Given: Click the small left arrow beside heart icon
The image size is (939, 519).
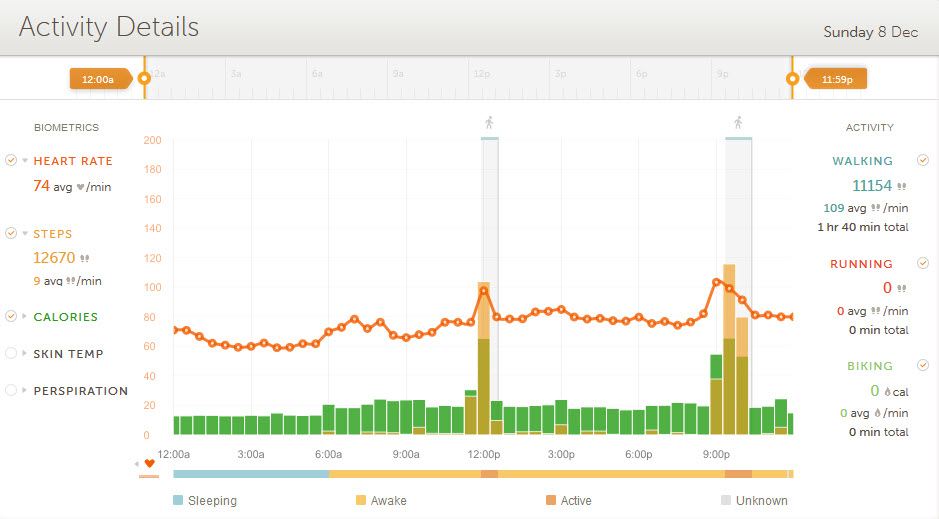Looking at the screenshot, I should coord(137,464).
